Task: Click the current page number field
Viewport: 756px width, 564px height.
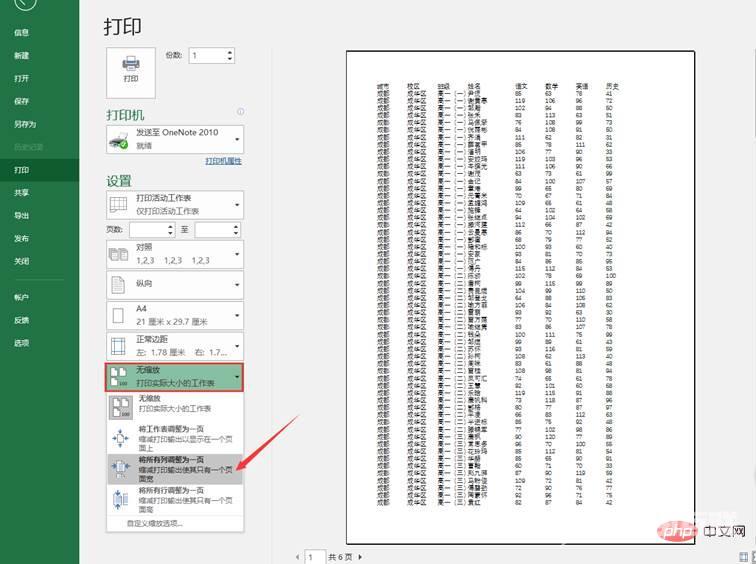Action: click(x=315, y=557)
